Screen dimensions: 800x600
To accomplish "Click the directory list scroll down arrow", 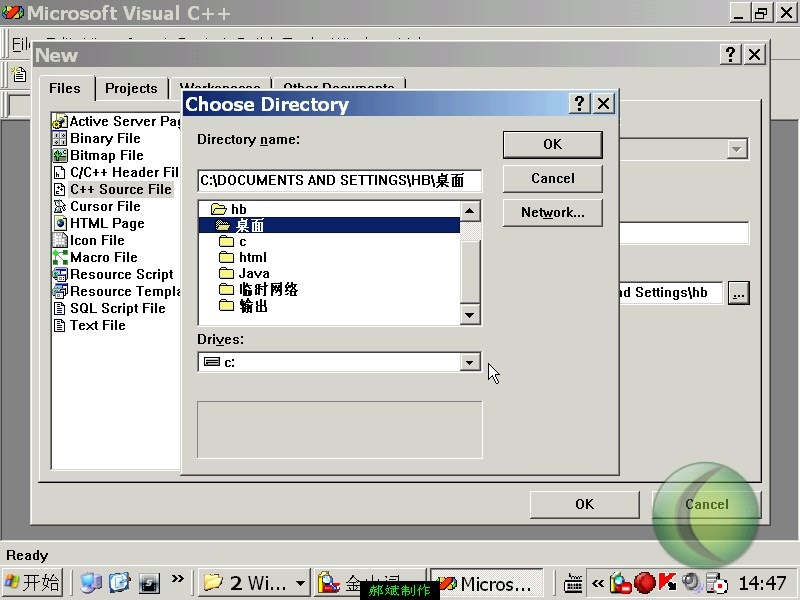I will [x=470, y=314].
